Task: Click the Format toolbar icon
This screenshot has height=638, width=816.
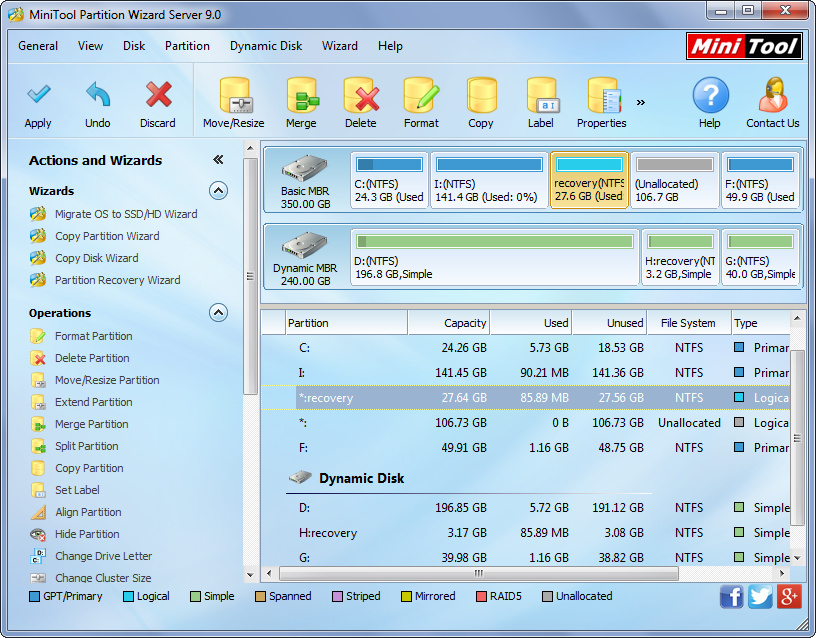Action: (x=422, y=96)
